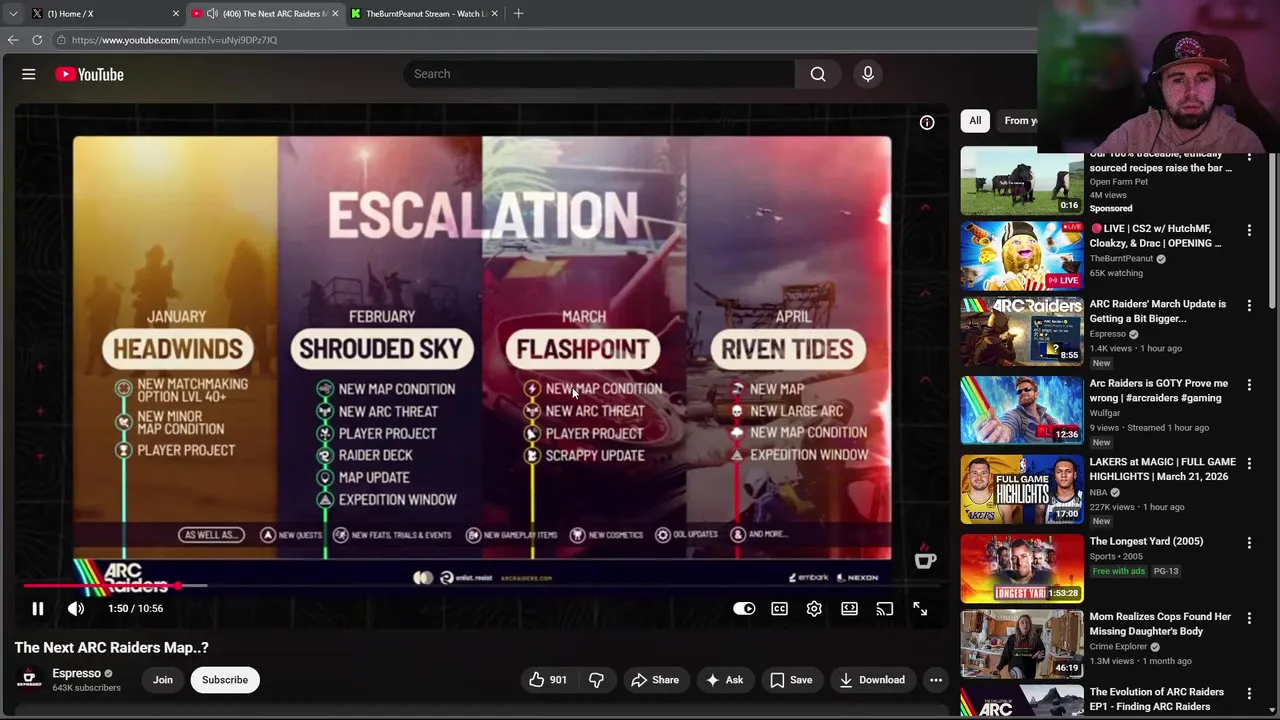
Task: Close the Home / X browser tab
Action: click(176, 14)
